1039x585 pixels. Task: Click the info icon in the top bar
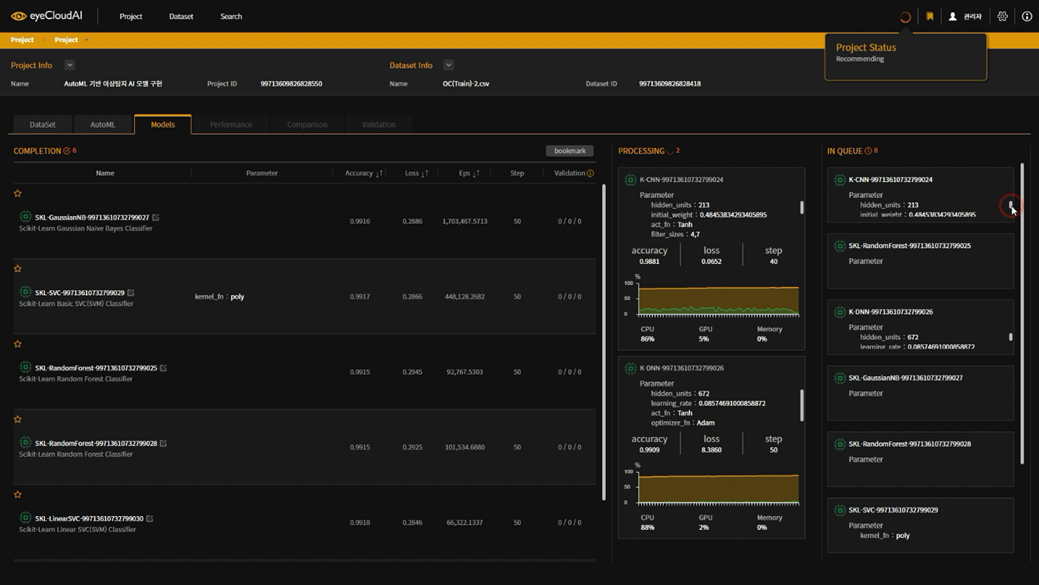click(x=1026, y=17)
